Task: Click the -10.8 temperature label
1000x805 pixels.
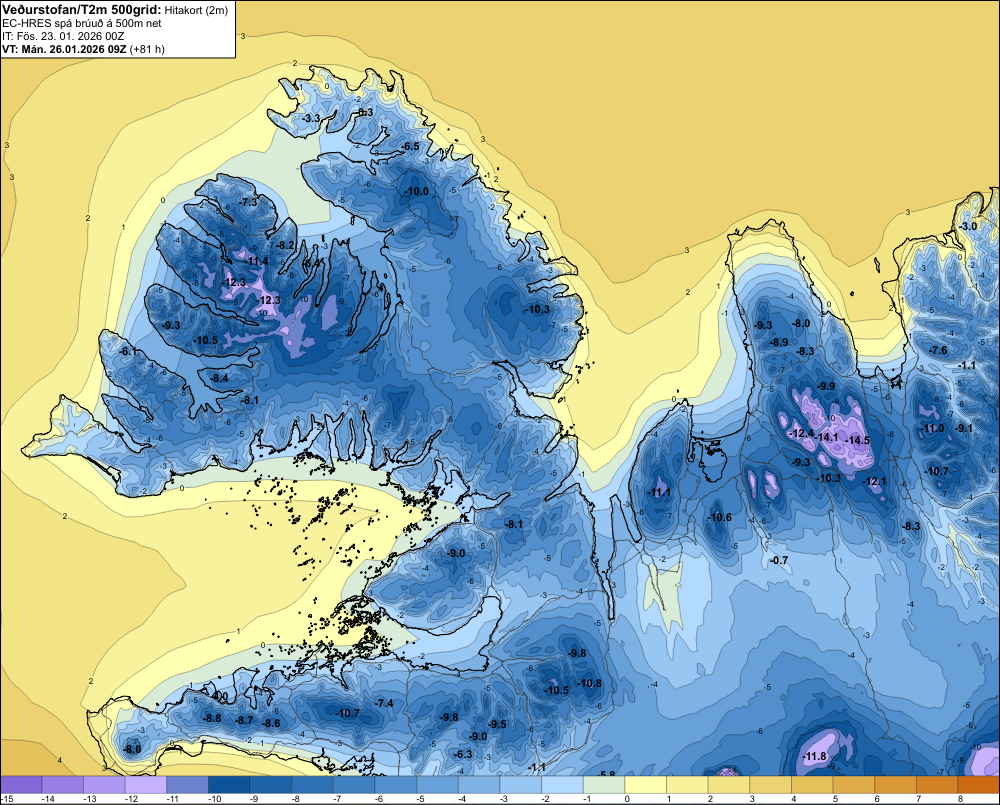Action: tap(589, 684)
